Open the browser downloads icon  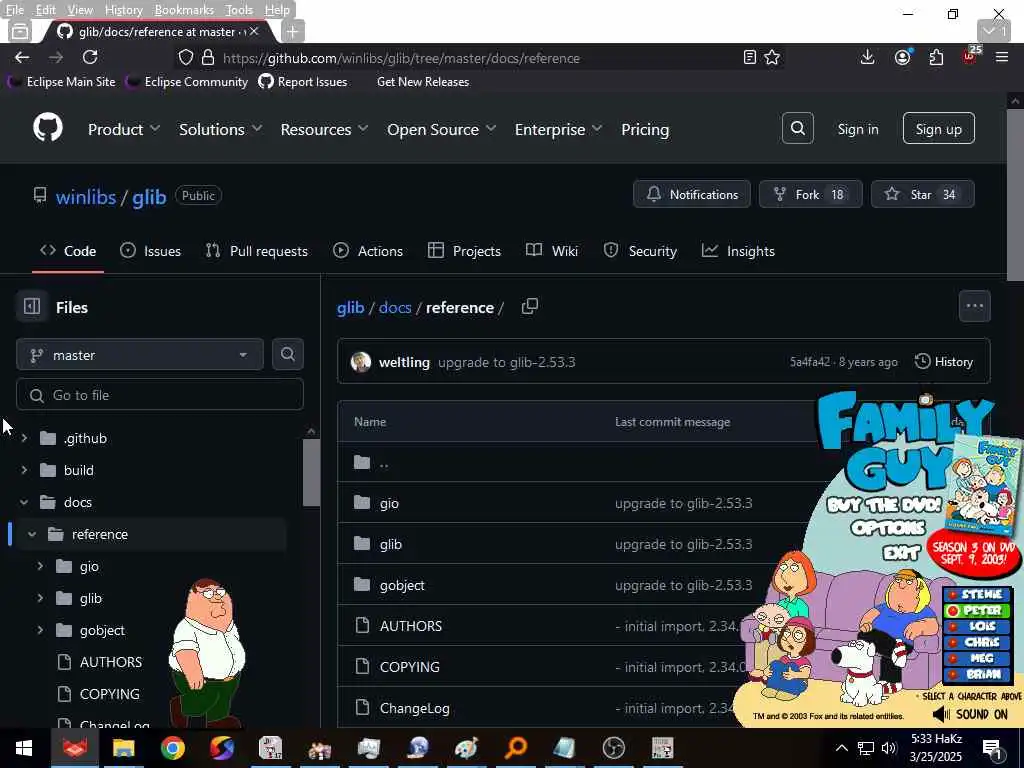coord(867,57)
